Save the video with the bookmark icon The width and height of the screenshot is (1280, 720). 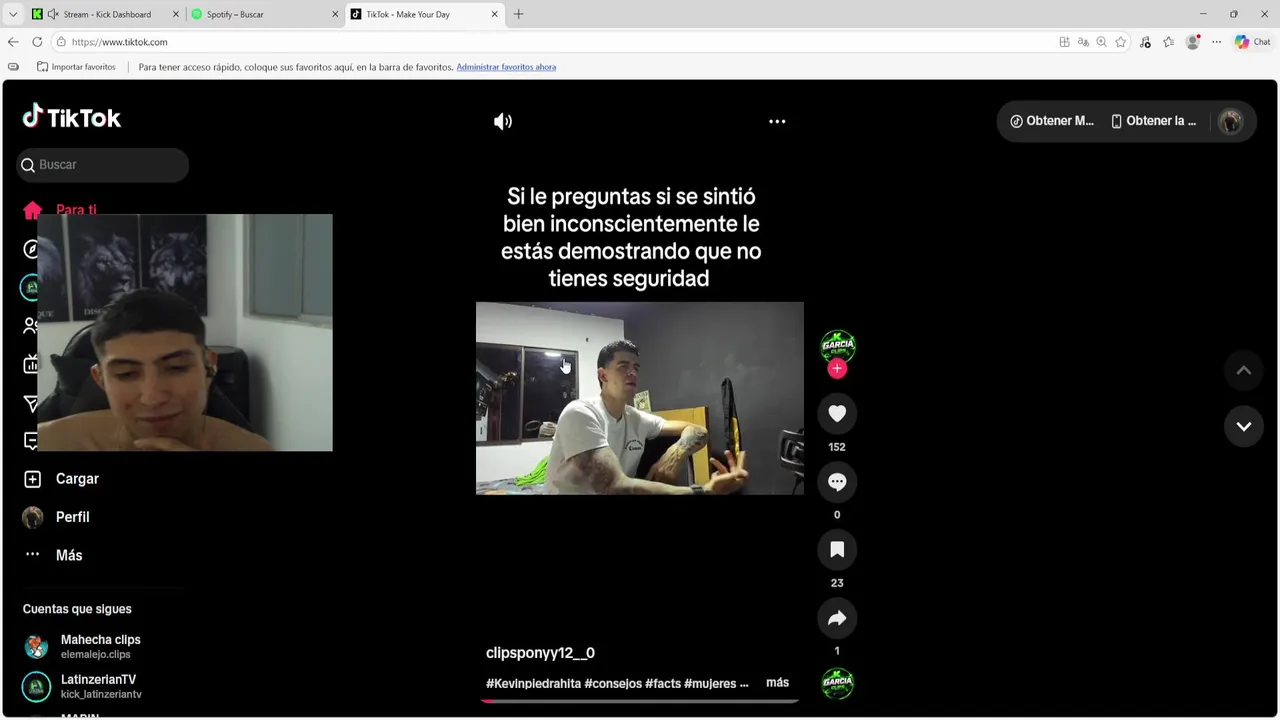(837, 550)
